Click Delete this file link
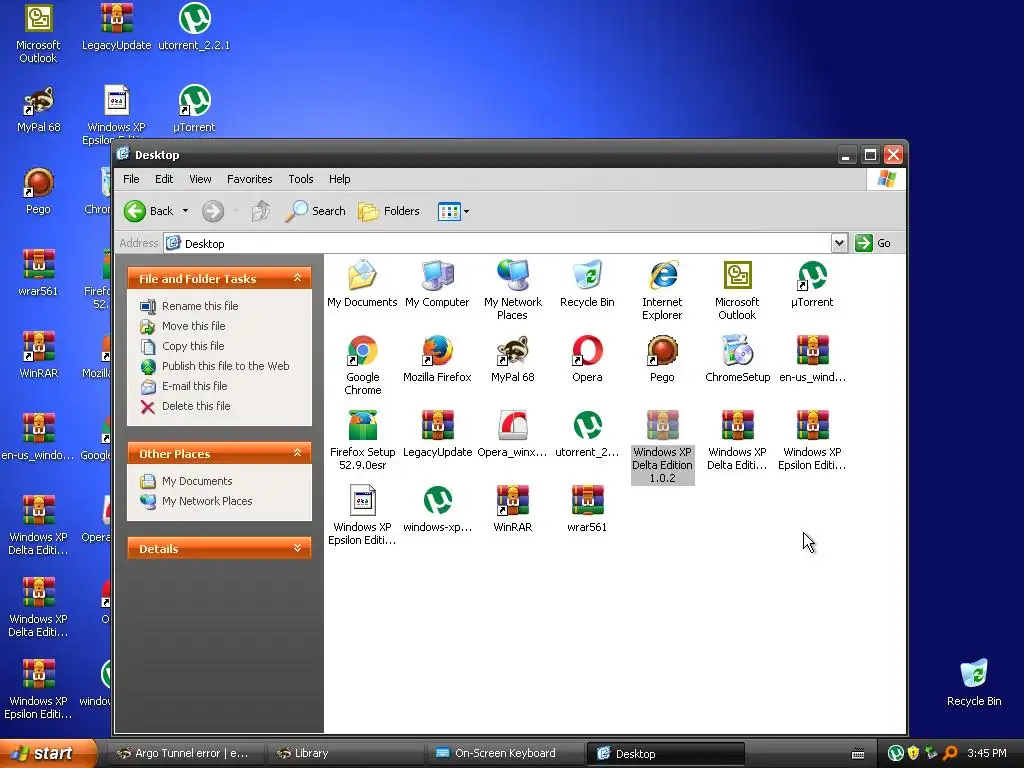Viewport: 1024px width, 768px height. pyautogui.click(x=196, y=406)
